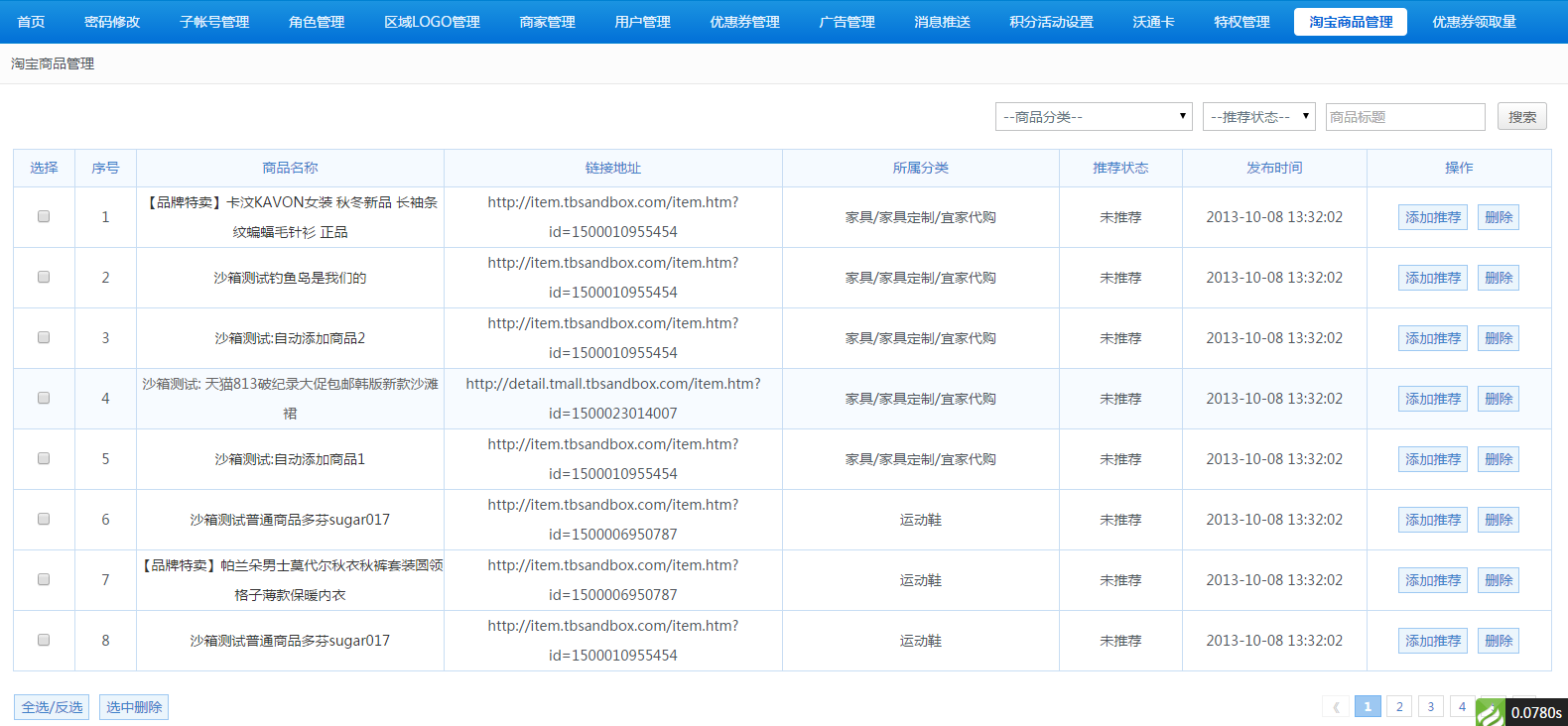
Task: Go to pagination page 4
Action: pos(1462,707)
